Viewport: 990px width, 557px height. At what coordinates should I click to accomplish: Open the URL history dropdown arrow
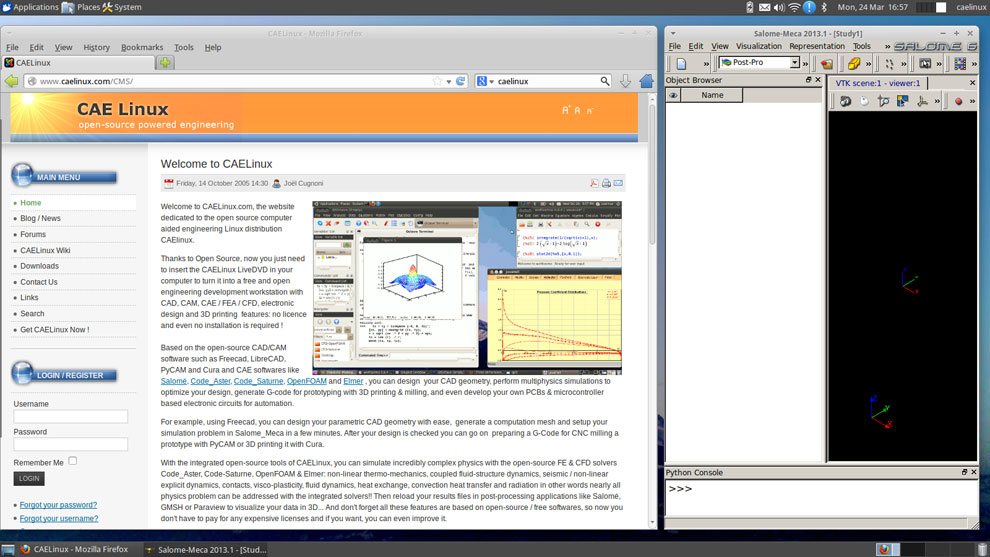(449, 81)
